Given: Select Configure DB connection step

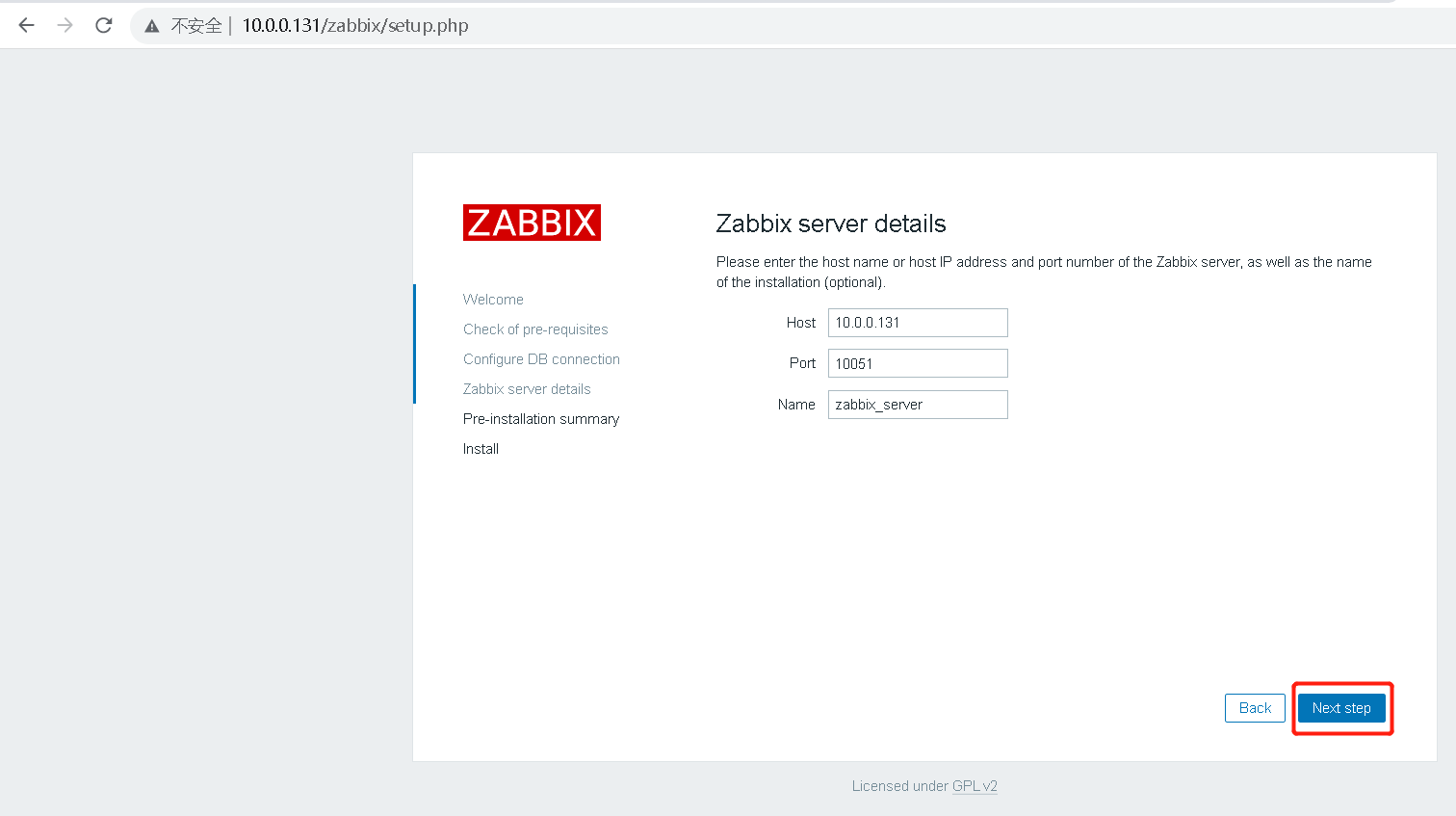Looking at the screenshot, I should click(541, 359).
